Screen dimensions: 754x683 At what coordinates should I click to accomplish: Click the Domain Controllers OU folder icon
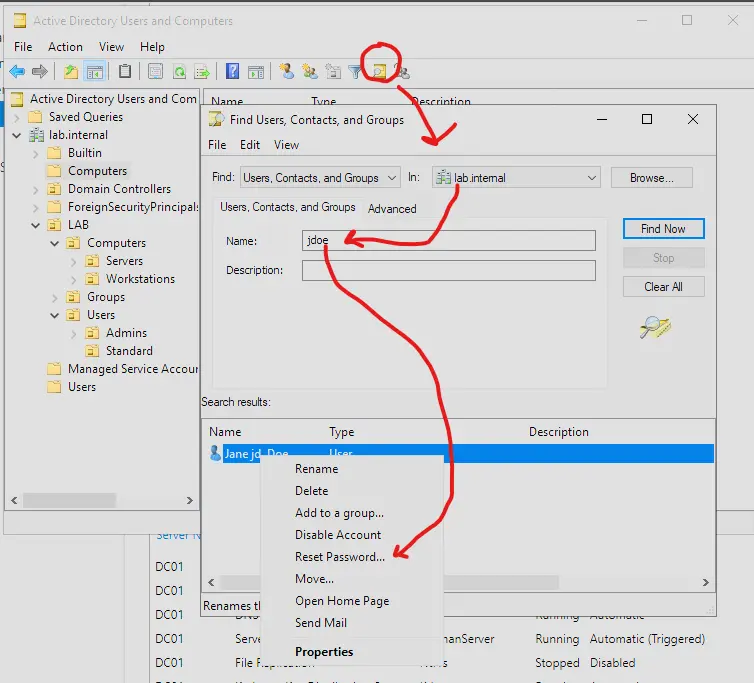[54, 189]
